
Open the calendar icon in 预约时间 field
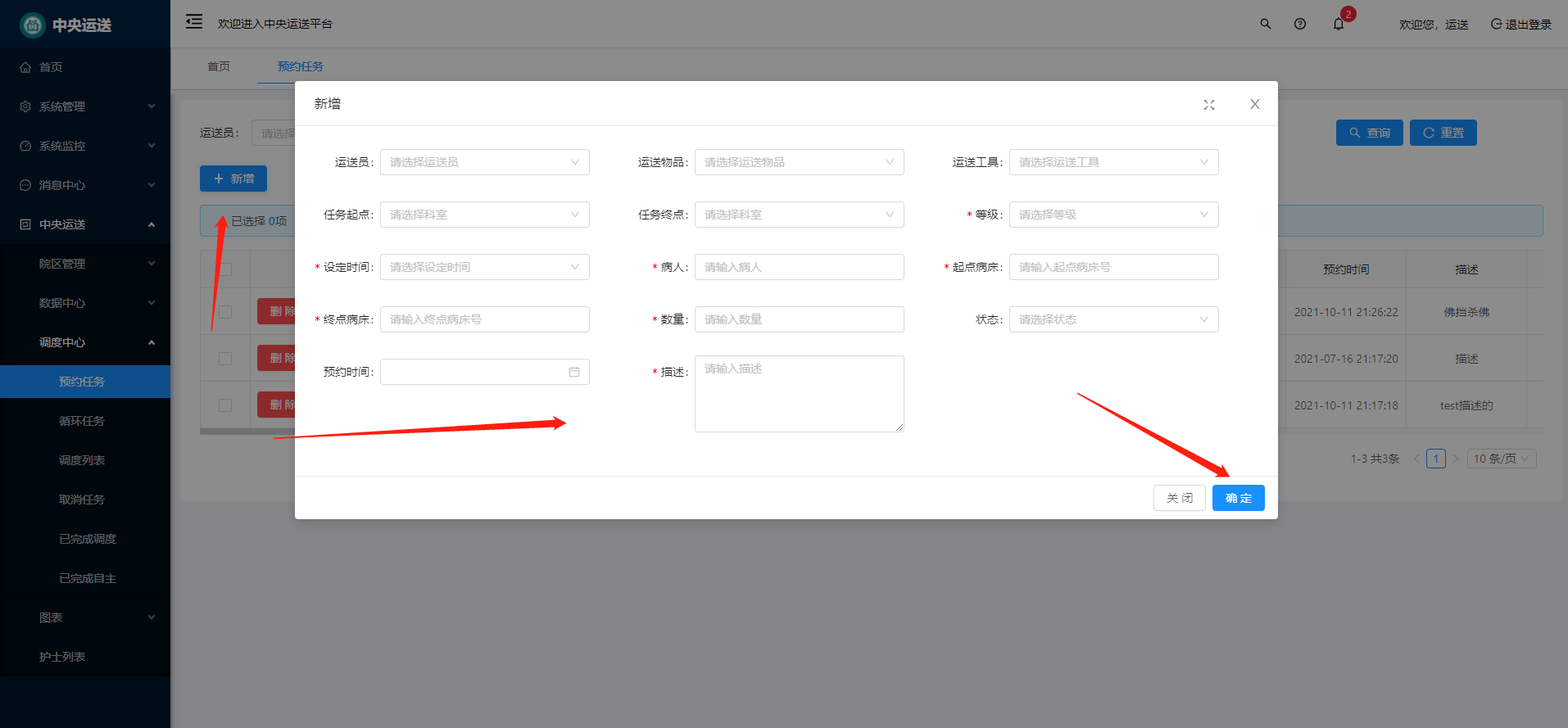coord(574,372)
